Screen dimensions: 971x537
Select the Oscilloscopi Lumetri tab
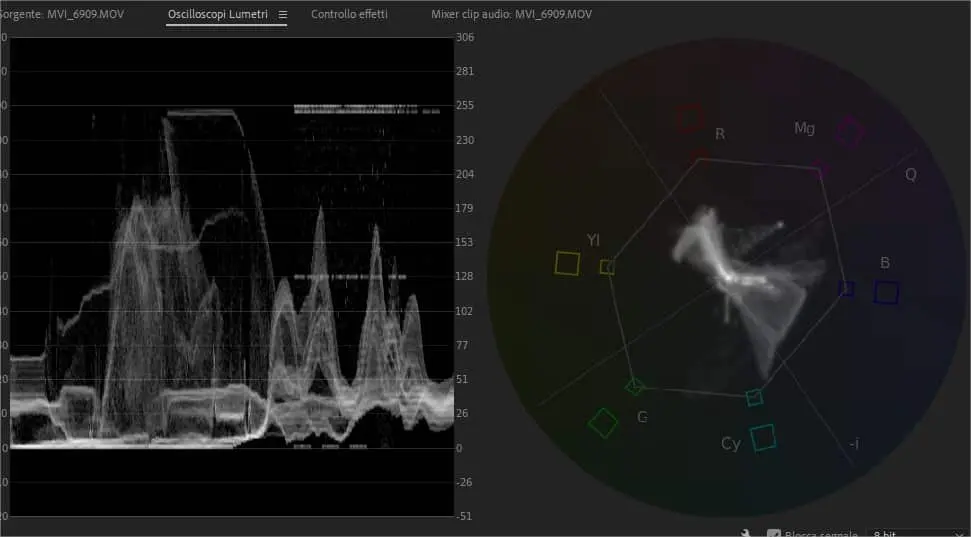tap(218, 14)
